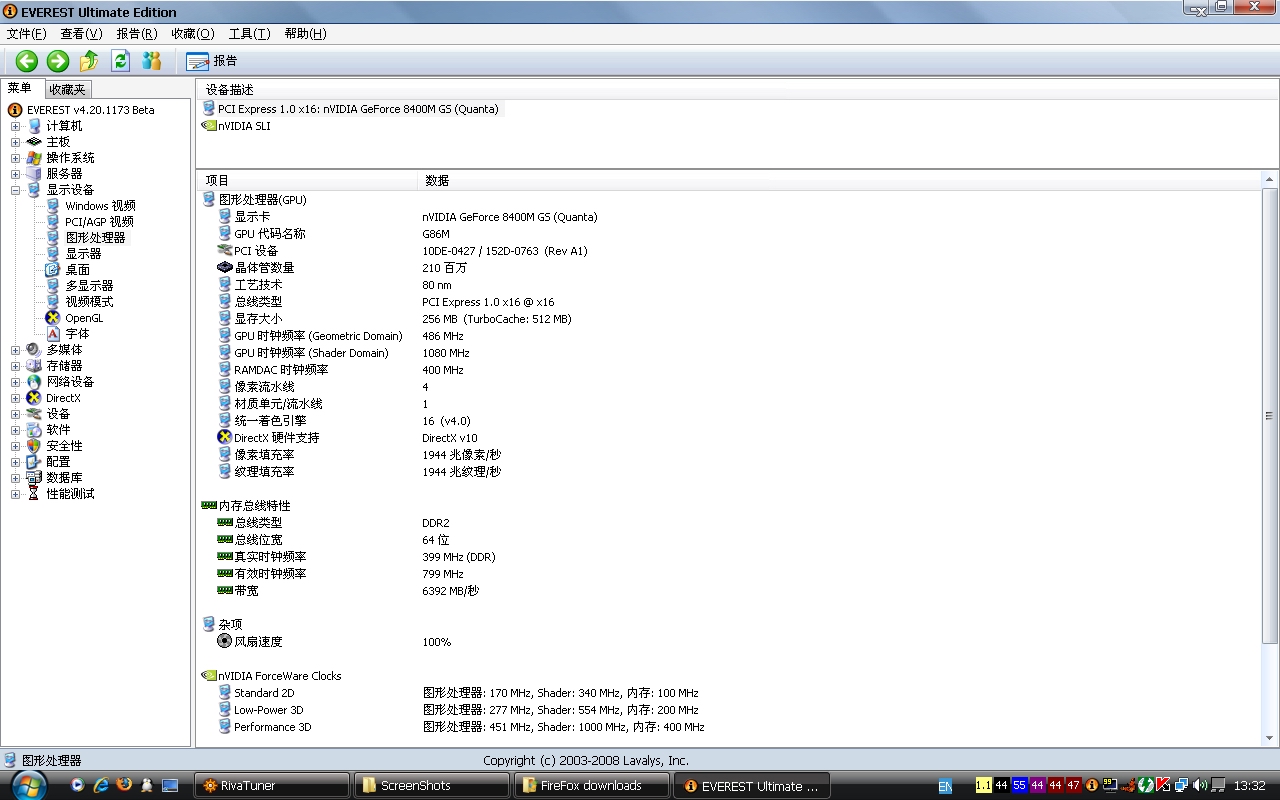Switch to FireFox downloads in taskbar
1280x800 pixels.
click(592, 786)
